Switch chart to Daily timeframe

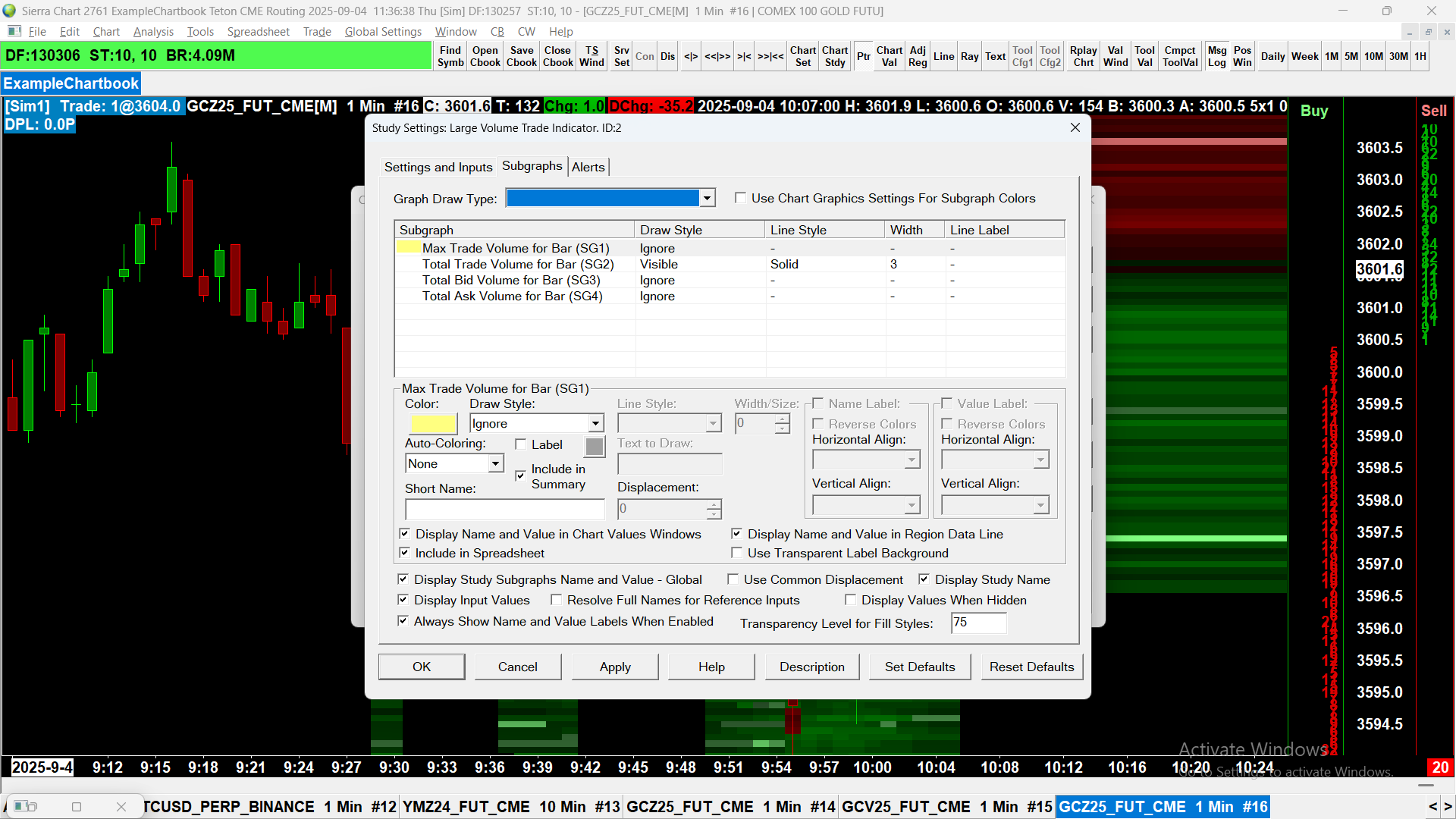[1273, 56]
